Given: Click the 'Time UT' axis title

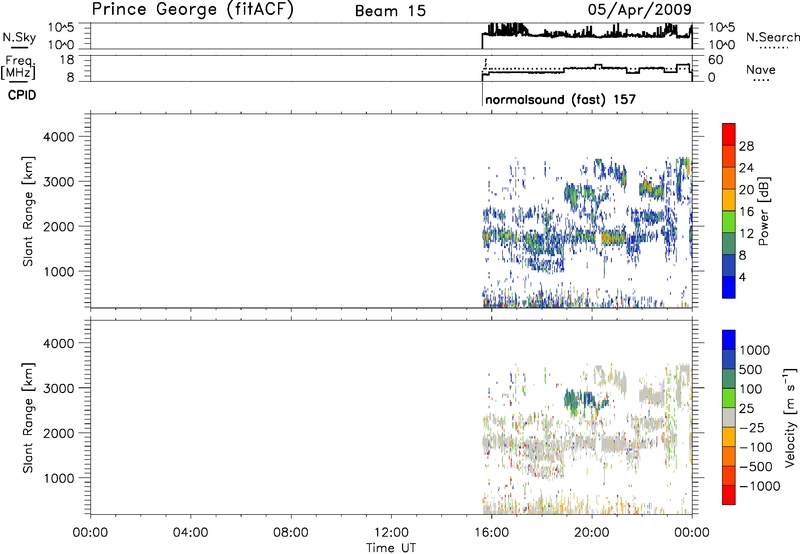Looking at the screenshot, I should click(x=391, y=548).
